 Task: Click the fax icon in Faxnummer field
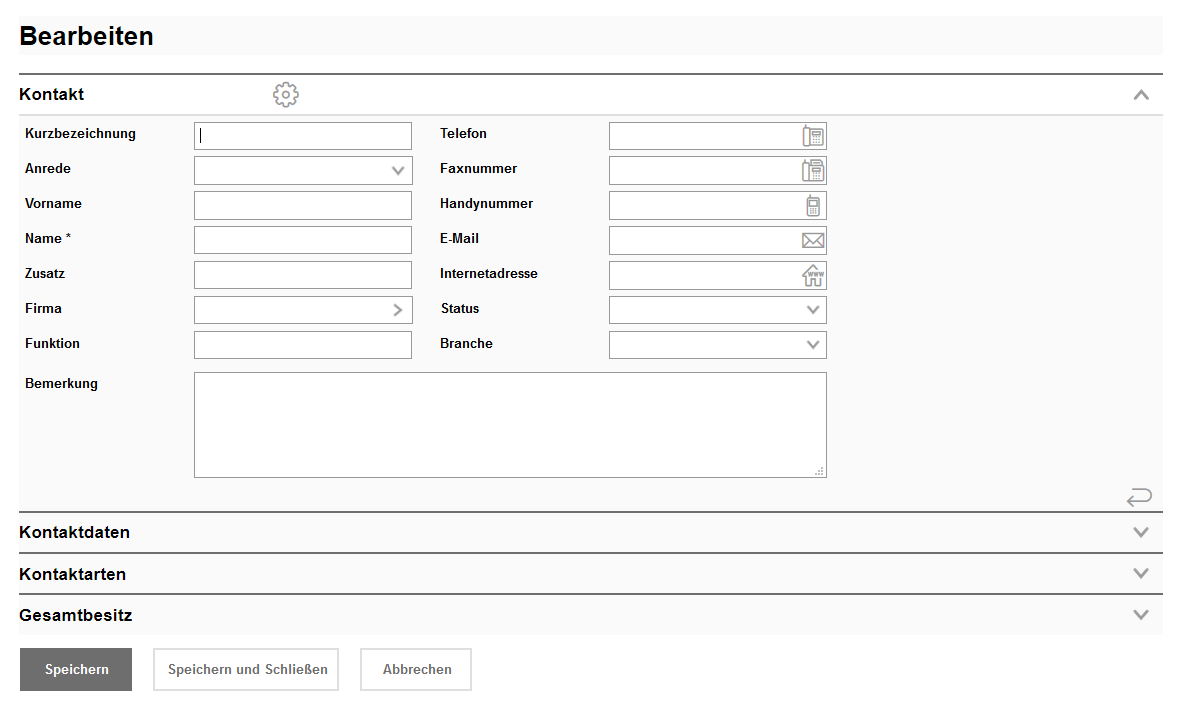click(813, 171)
